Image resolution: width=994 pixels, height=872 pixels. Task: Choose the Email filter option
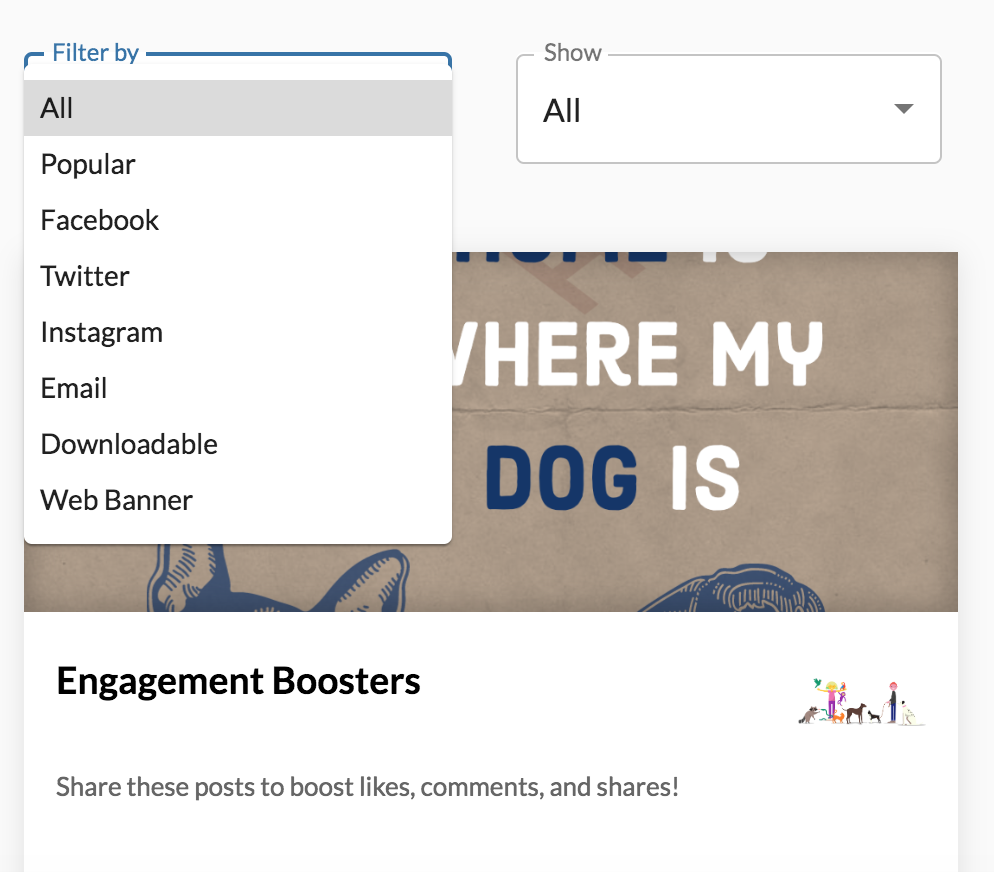pyautogui.click(x=238, y=388)
